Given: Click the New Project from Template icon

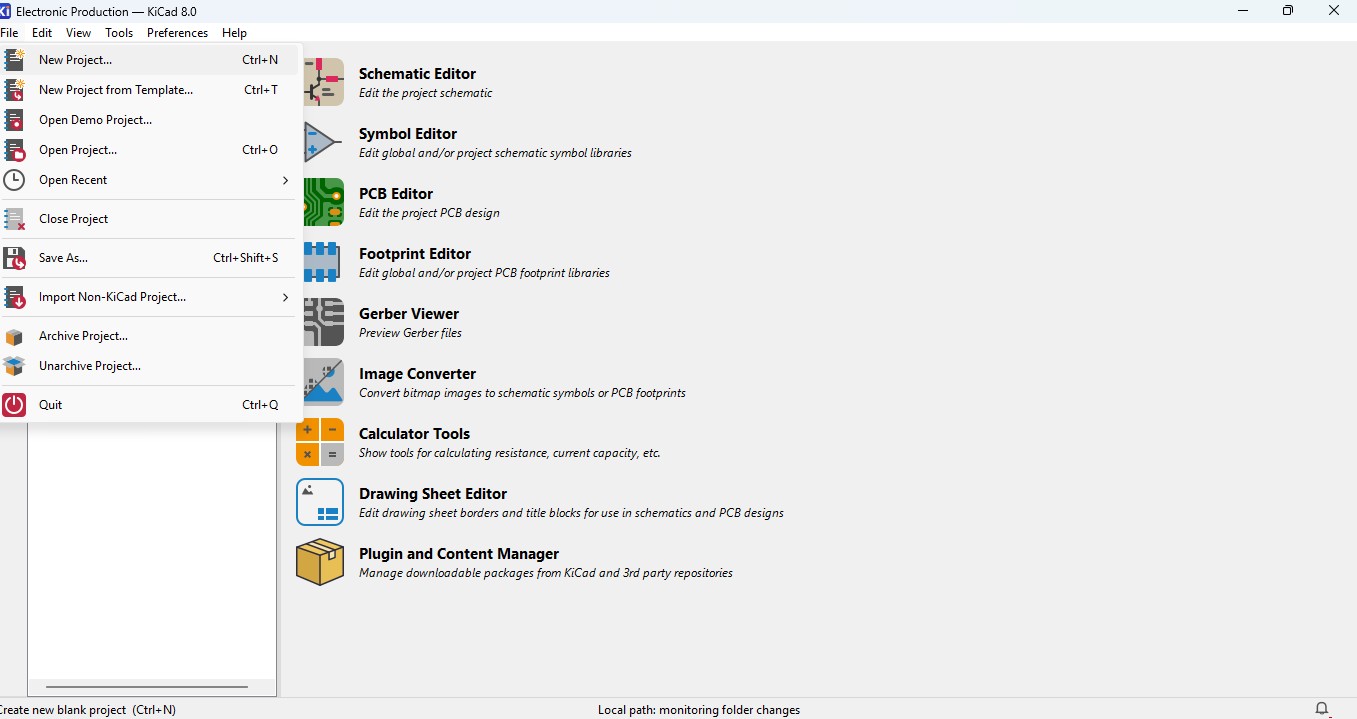Looking at the screenshot, I should pyautogui.click(x=14, y=90).
